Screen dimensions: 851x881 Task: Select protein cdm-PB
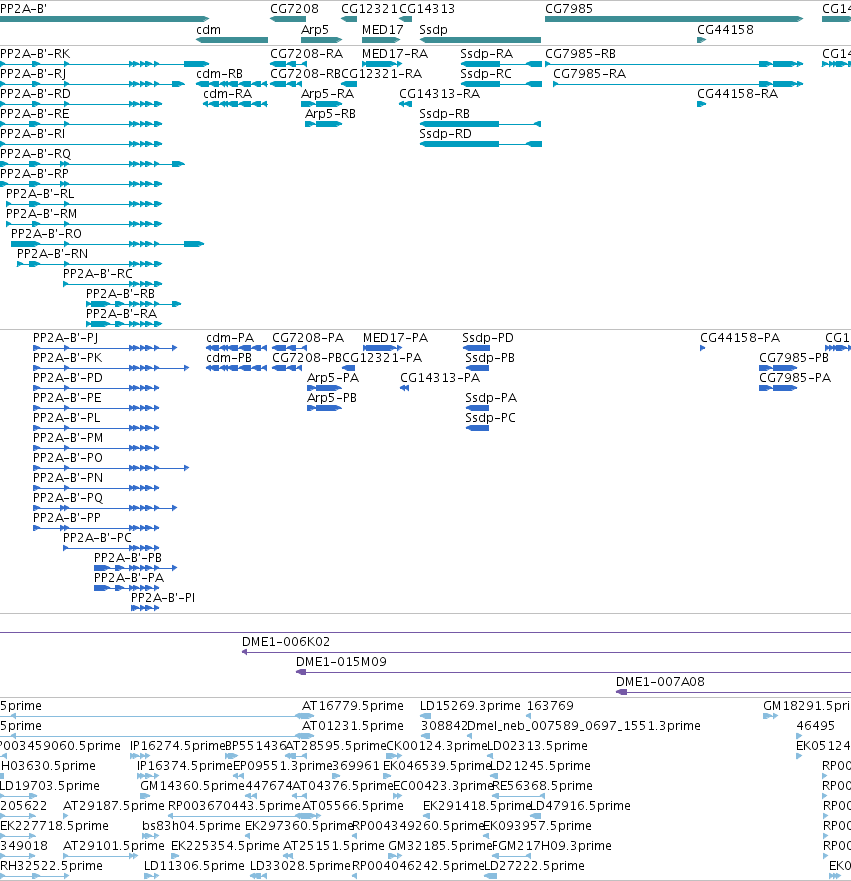click(236, 368)
